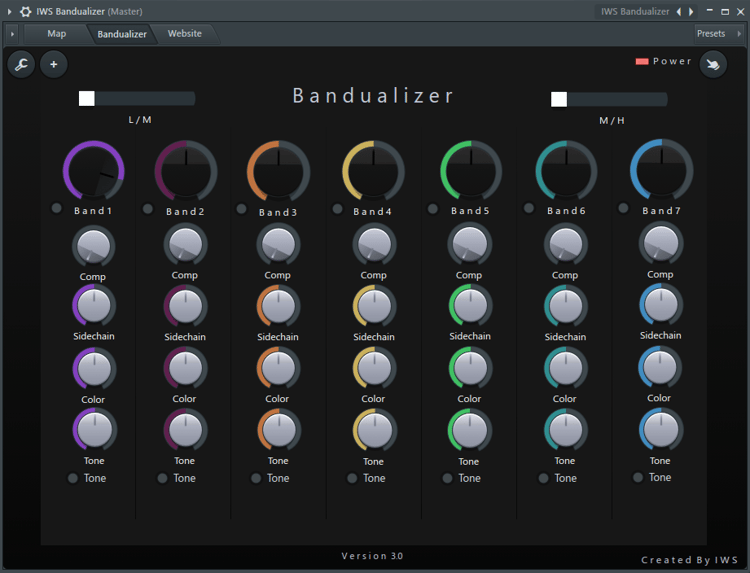The image size is (750, 573).
Task: Toggle the Band 4 enable dot
Action: pos(337,209)
